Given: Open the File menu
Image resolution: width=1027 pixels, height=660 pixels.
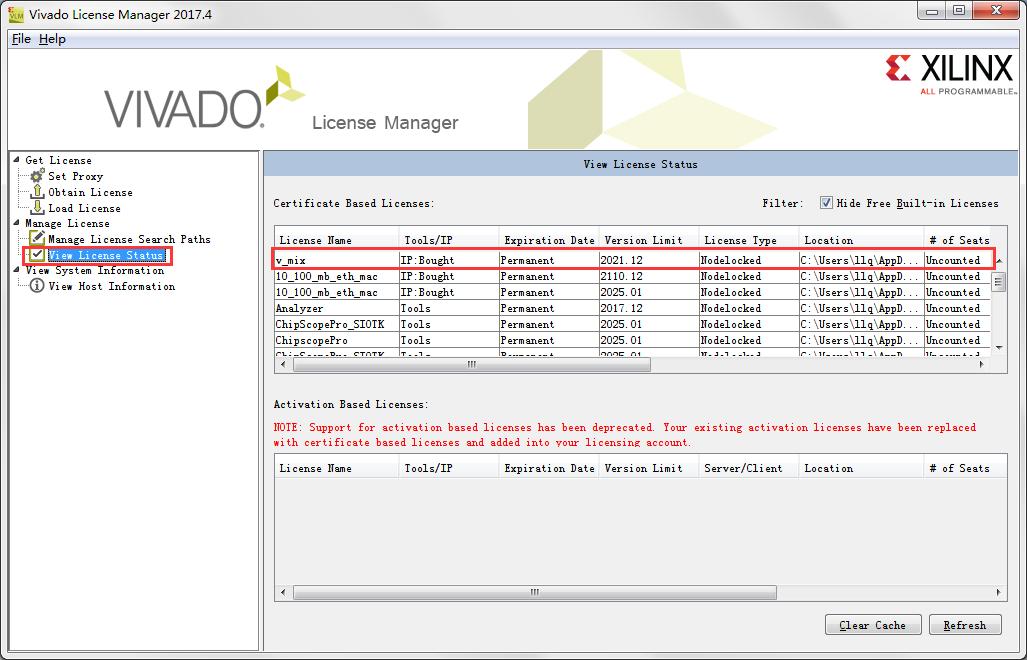Looking at the screenshot, I should [x=21, y=39].
